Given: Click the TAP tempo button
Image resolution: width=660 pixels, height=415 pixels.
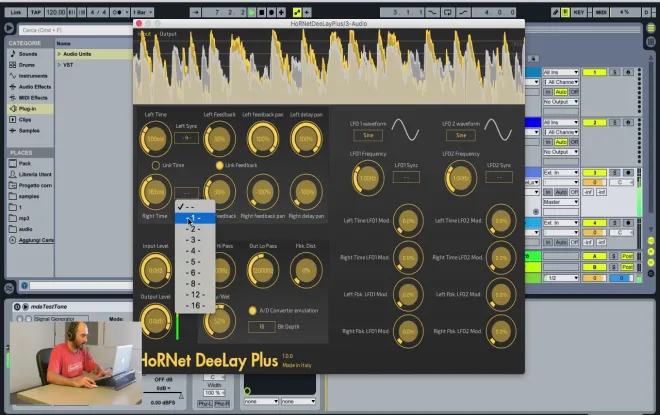Looking at the screenshot, I should [36, 12].
